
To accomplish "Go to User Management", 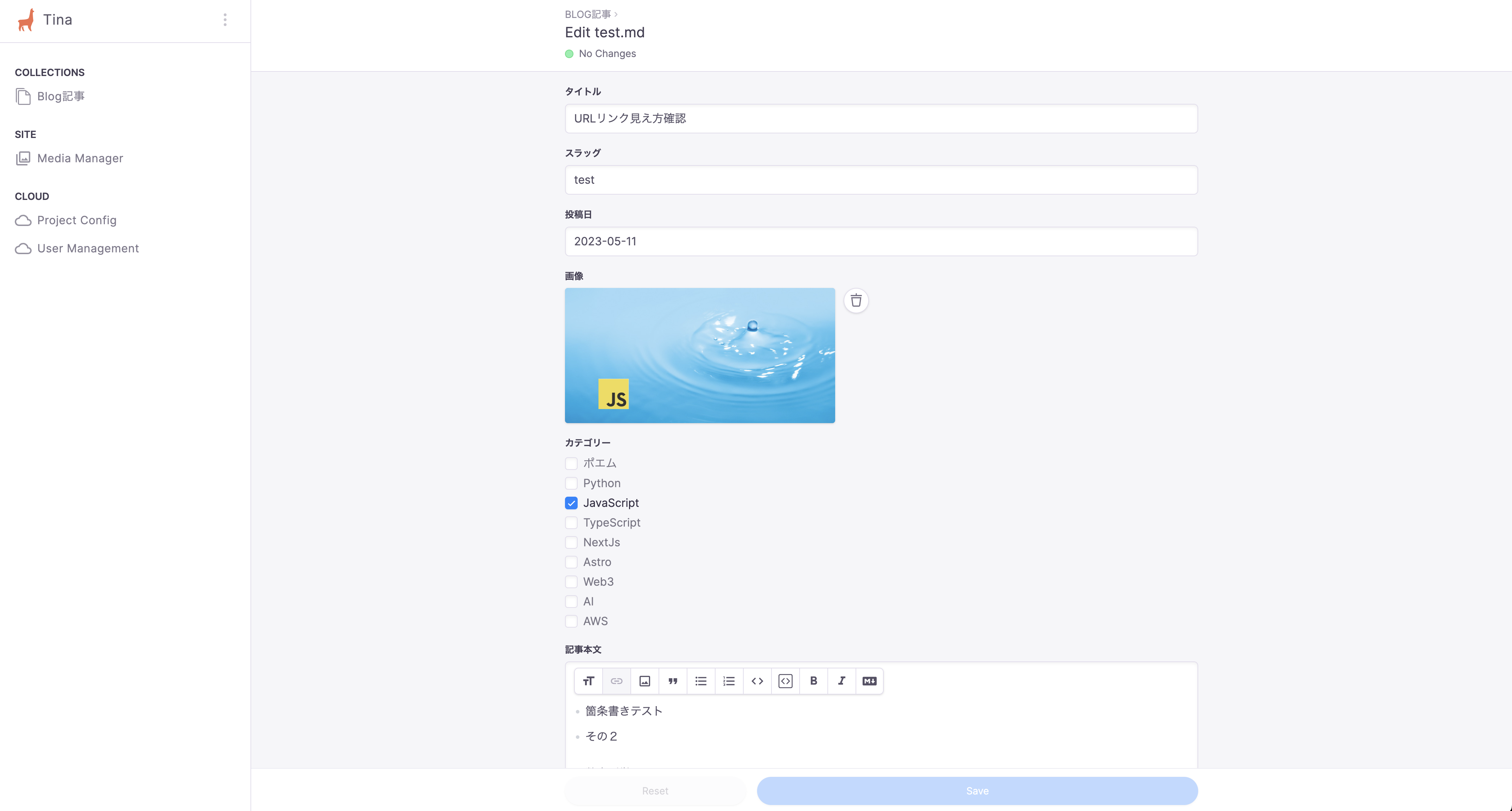I will click(88, 249).
